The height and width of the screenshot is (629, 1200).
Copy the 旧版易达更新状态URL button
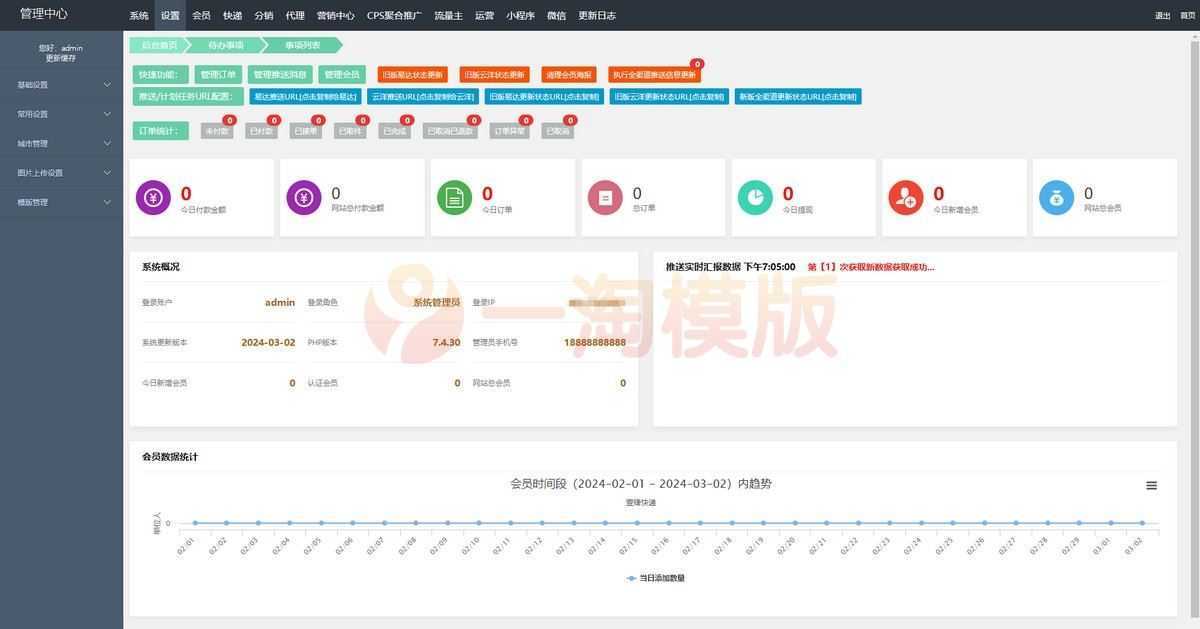(x=544, y=97)
